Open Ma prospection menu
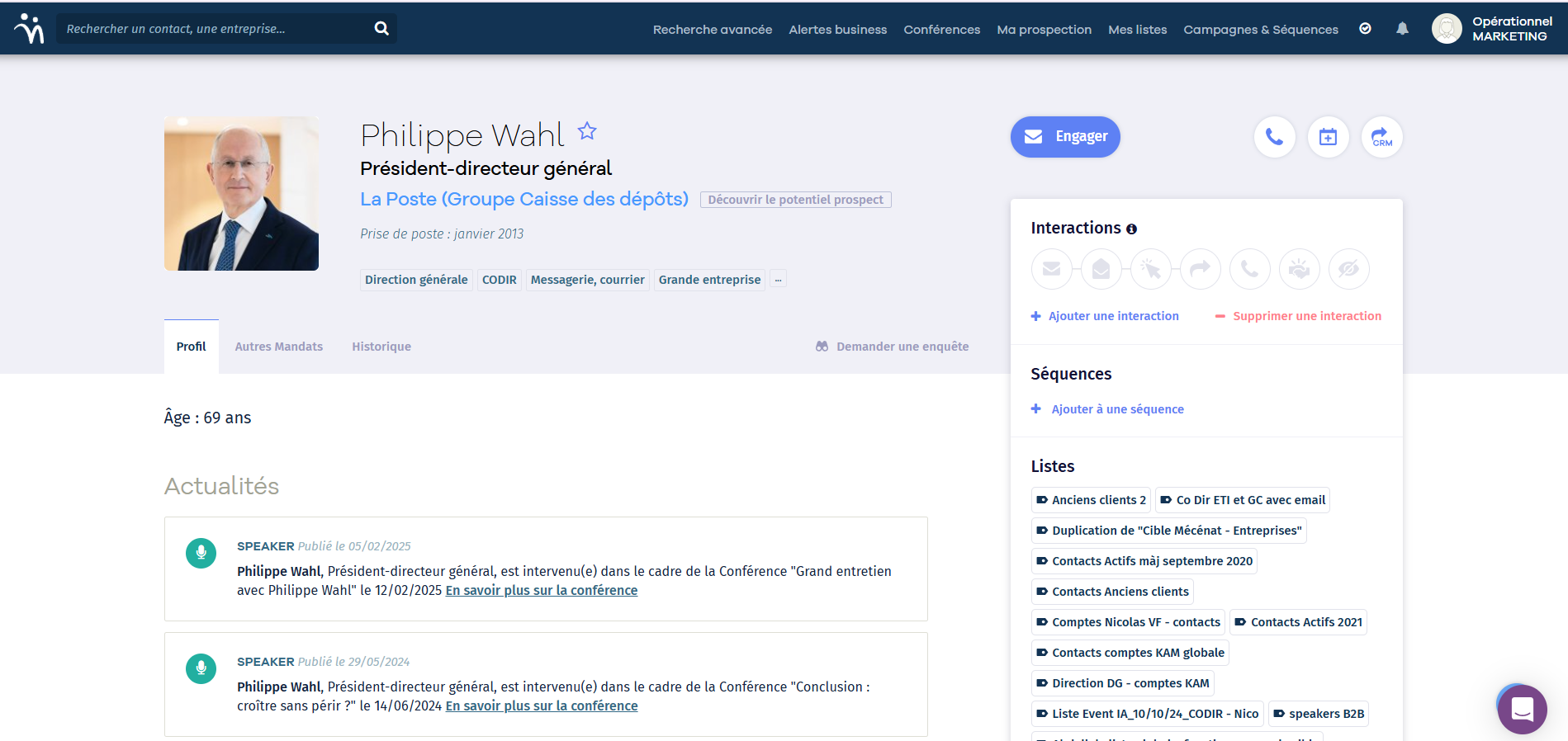 click(1045, 29)
